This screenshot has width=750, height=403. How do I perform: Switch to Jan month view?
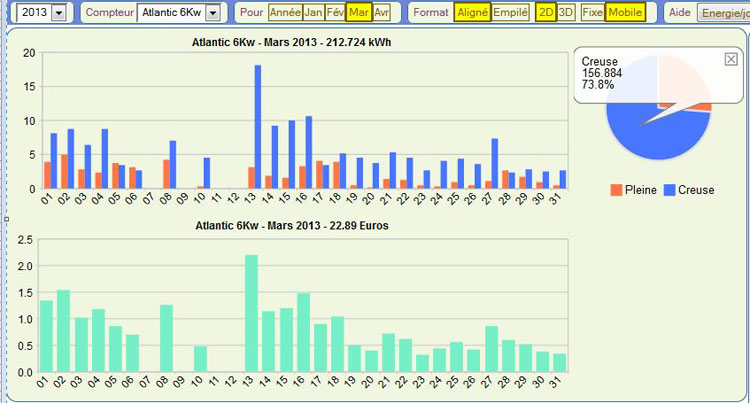click(313, 13)
